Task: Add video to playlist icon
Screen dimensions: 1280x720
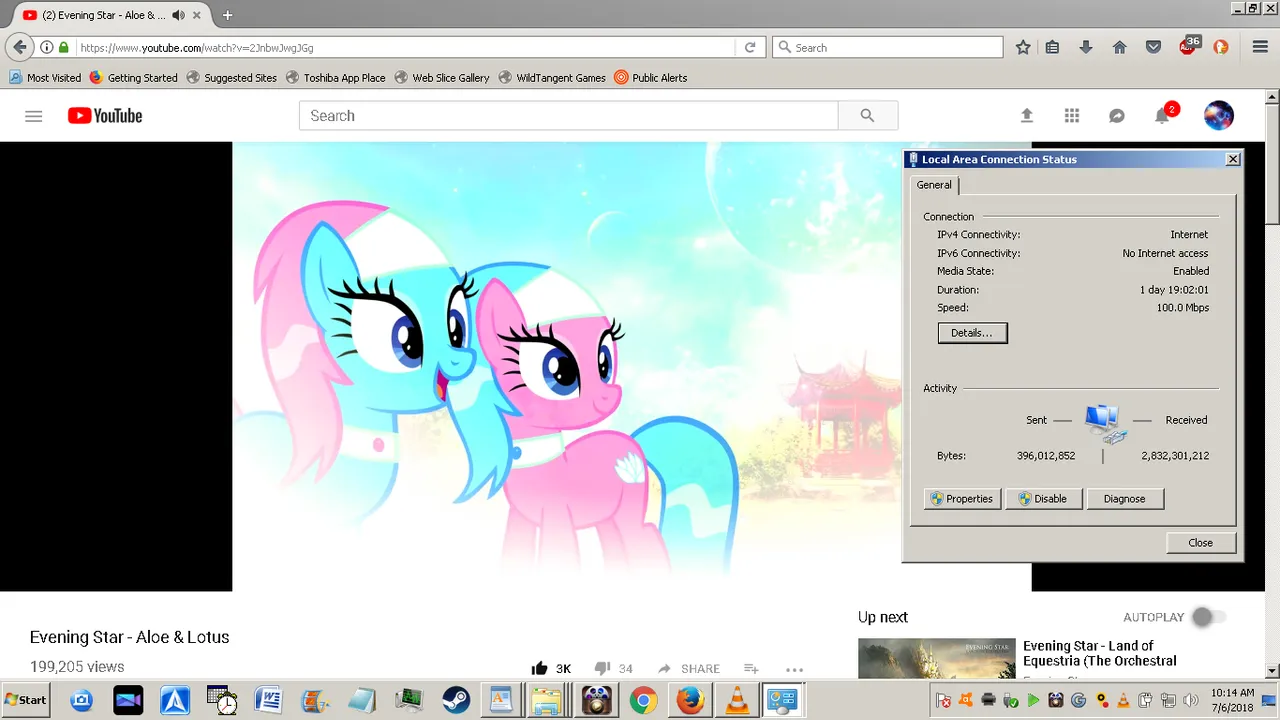Action: tap(751, 668)
